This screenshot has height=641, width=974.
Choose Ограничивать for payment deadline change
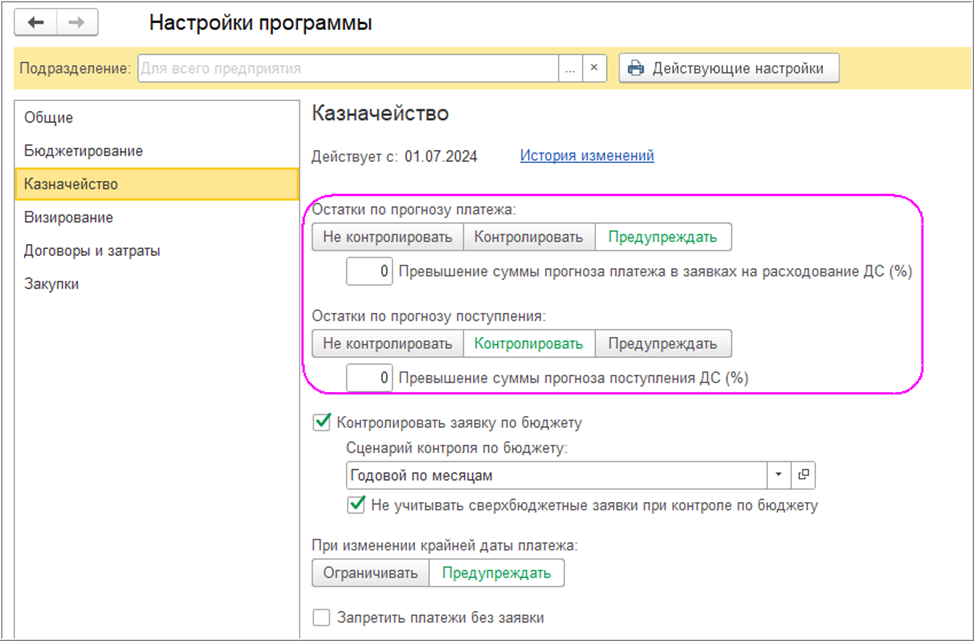point(370,573)
